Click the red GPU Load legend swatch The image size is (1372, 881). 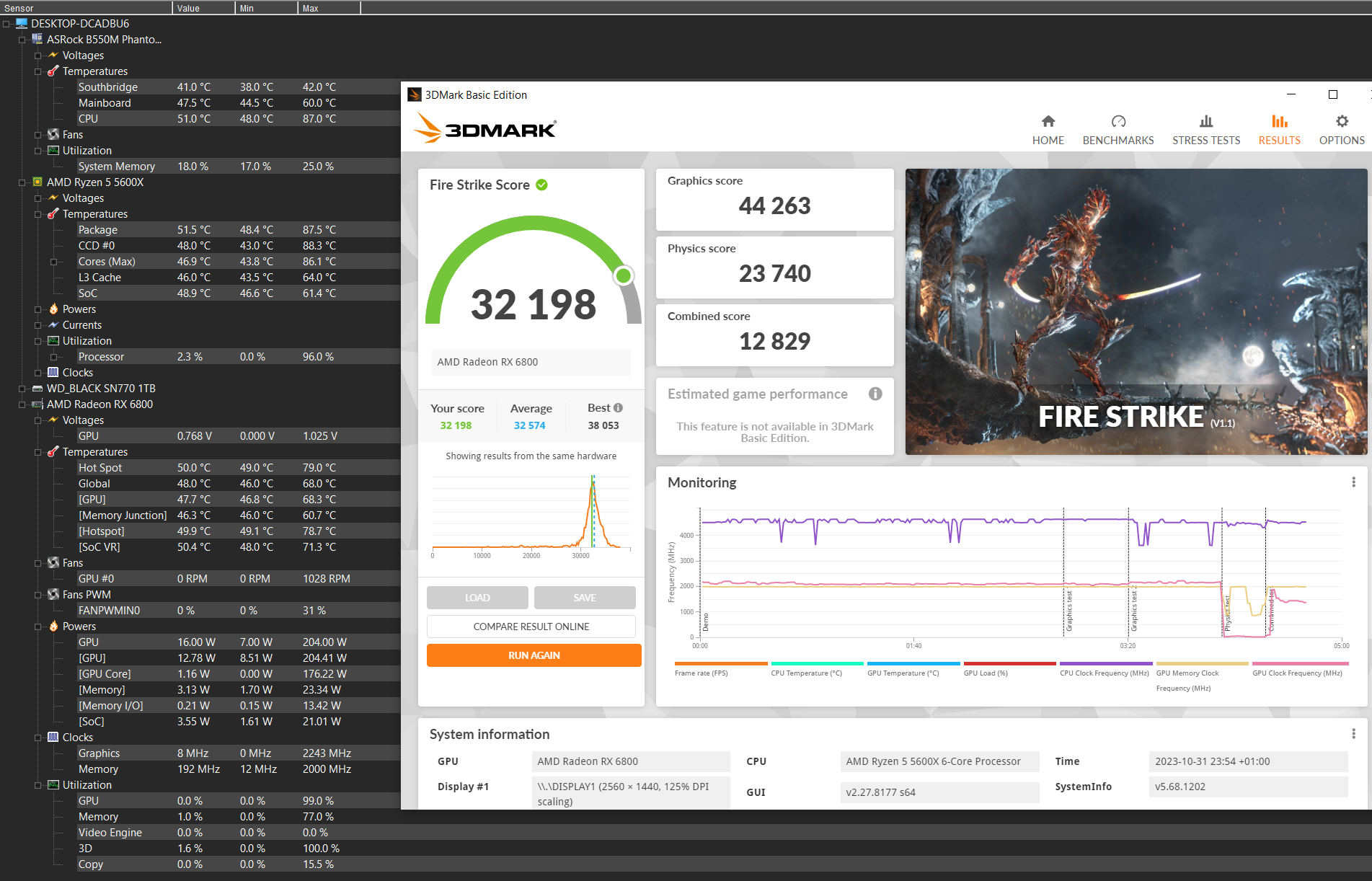coord(1010,663)
